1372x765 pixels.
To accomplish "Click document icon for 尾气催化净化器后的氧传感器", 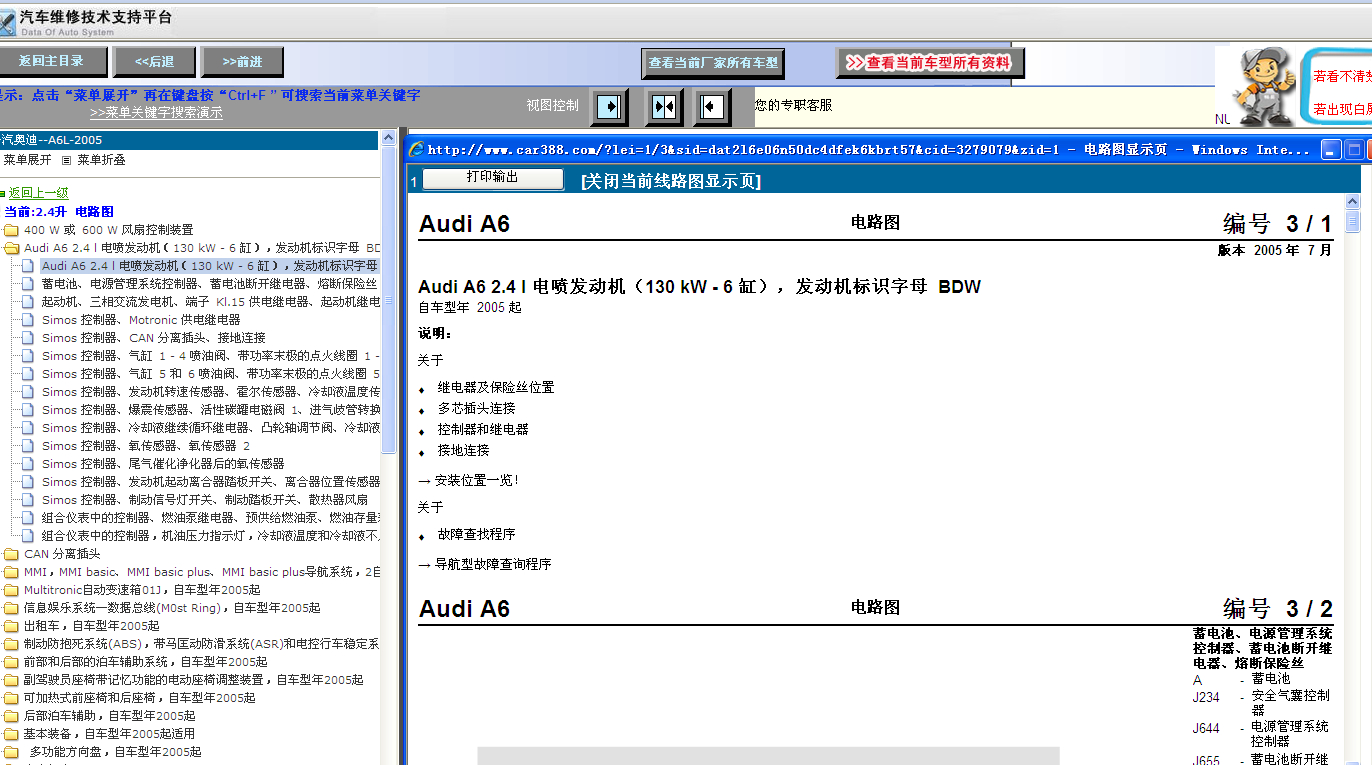I will click(x=29, y=464).
